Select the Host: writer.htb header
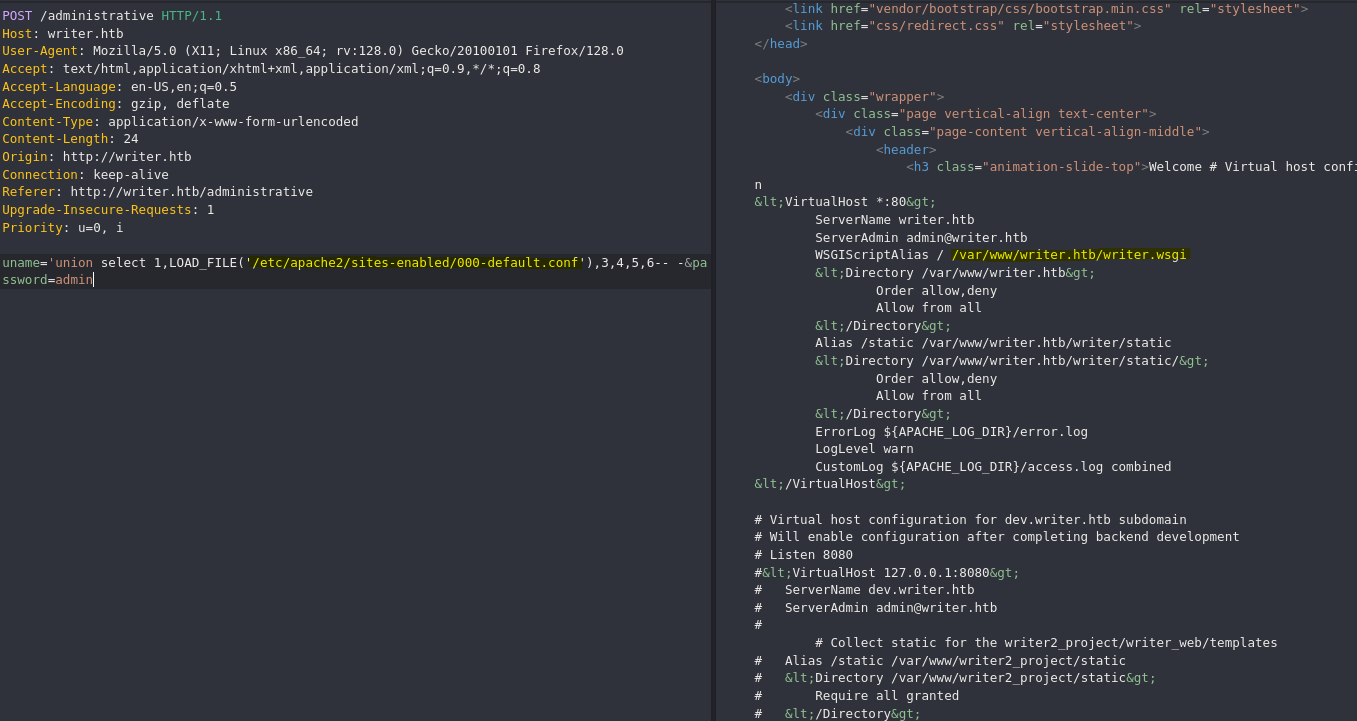This screenshot has width=1357, height=721. [63, 33]
